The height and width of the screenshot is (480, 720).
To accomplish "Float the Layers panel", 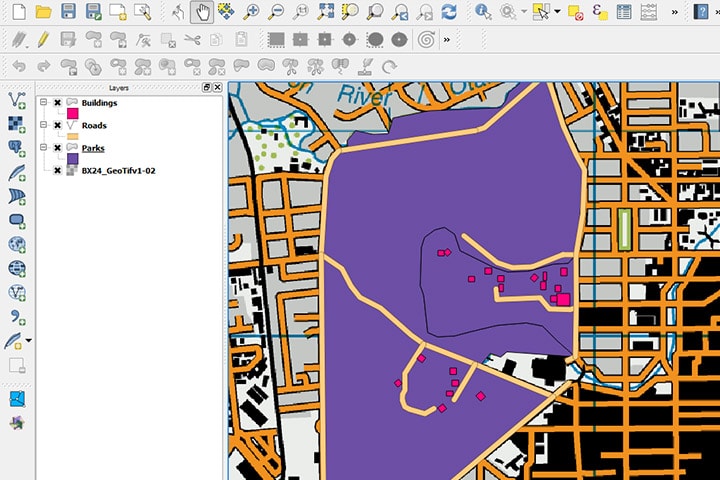I will click(207, 87).
